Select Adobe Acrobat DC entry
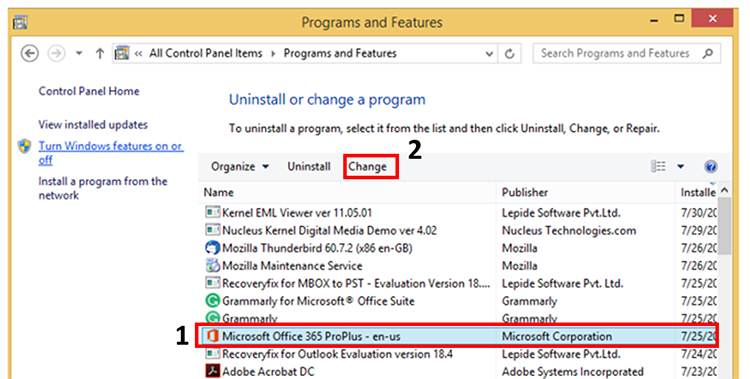The height and width of the screenshot is (379, 750). click(458, 371)
